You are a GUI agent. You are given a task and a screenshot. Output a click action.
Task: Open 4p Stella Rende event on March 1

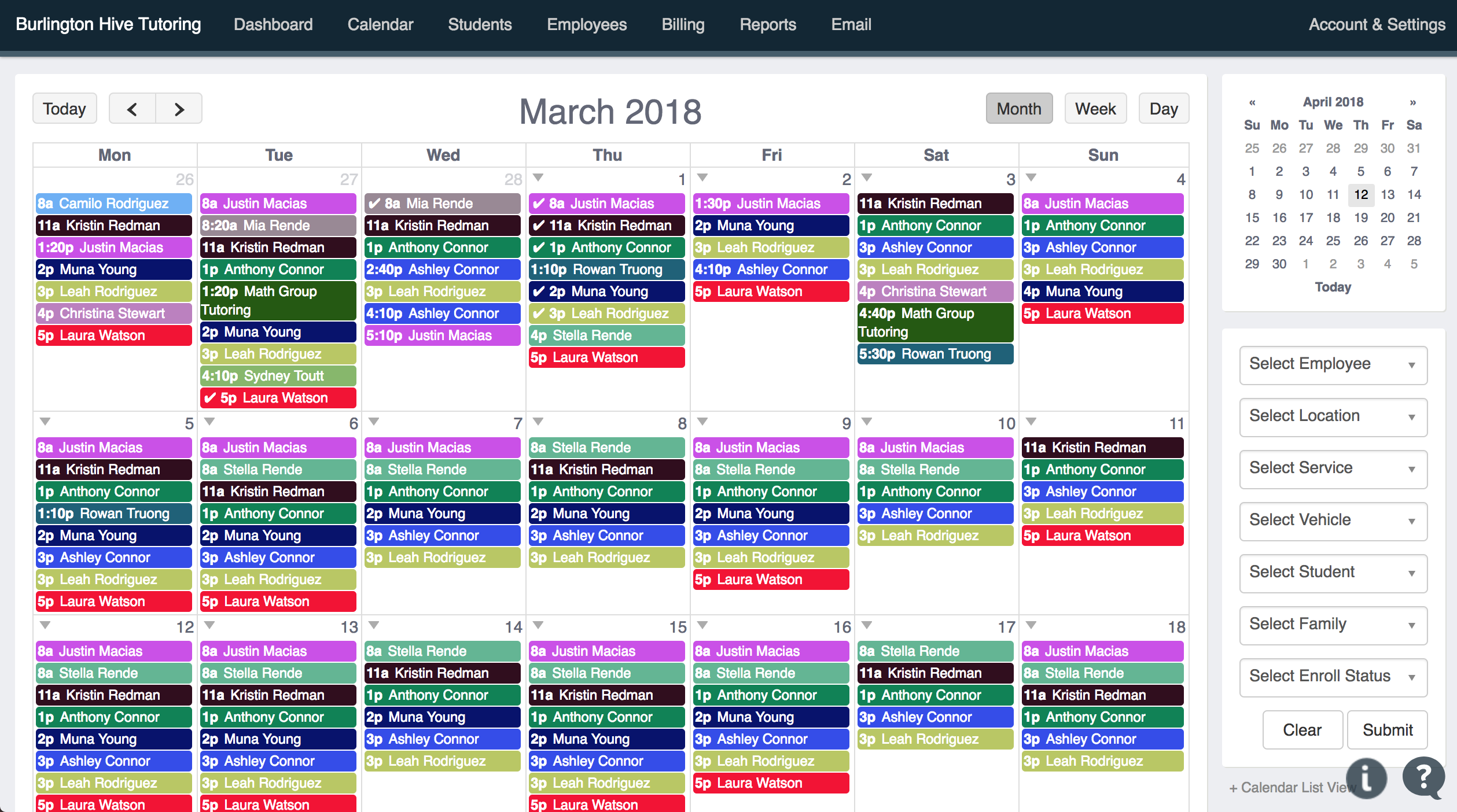tap(607, 335)
